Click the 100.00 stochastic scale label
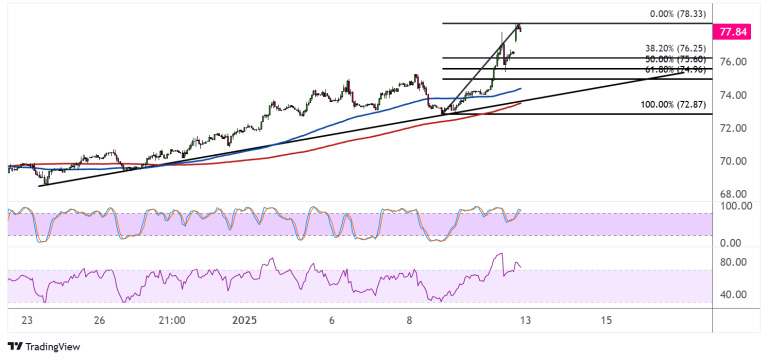The height and width of the screenshot is (360, 768). 737,206
